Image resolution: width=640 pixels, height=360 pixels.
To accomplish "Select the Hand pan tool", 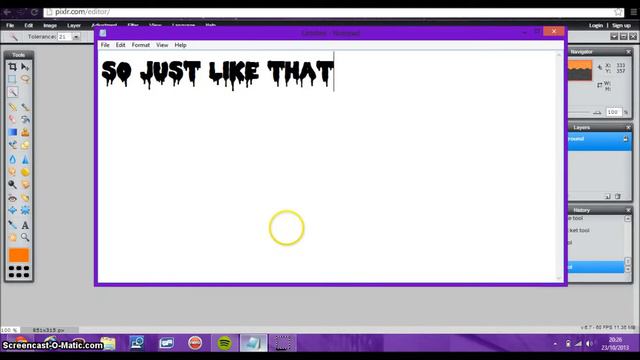I will 13,237.
